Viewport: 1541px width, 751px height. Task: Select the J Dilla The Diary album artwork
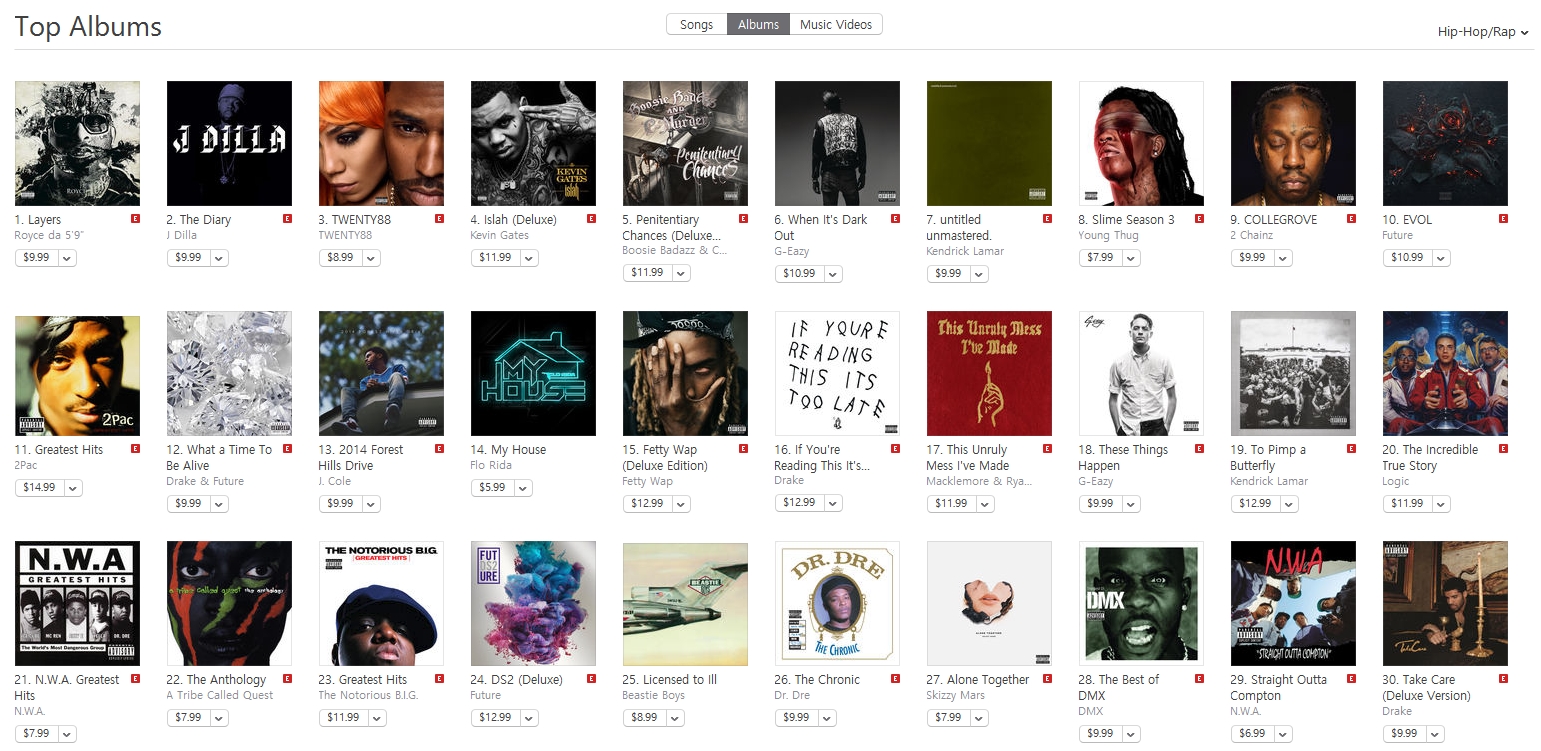tap(229, 143)
